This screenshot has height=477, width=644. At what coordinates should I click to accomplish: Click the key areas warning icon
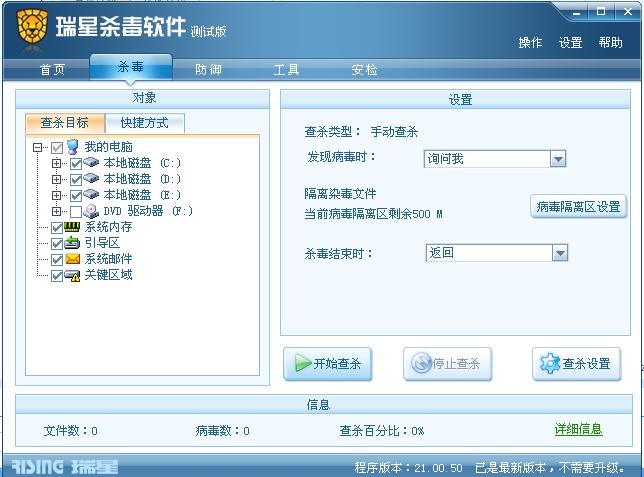click(72, 275)
